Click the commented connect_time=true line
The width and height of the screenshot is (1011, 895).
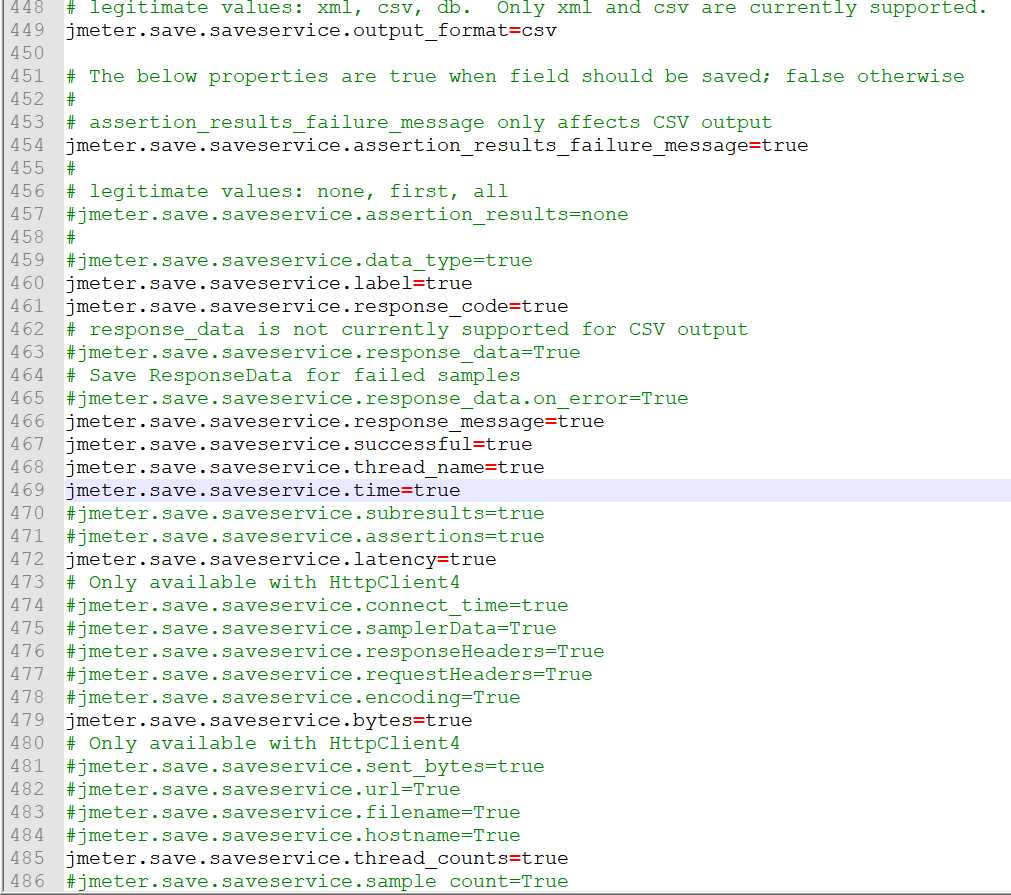[x=317, y=605]
